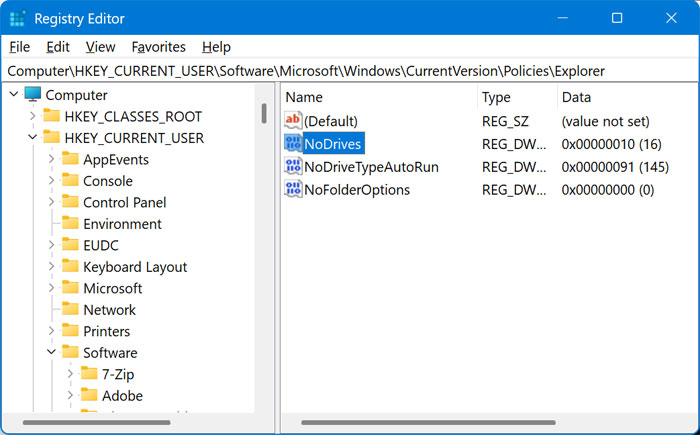The width and height of the screenshot is (700, 435).
Task: Click the Keyboard Layout folder icon
Action: click(x=70, y=266)
